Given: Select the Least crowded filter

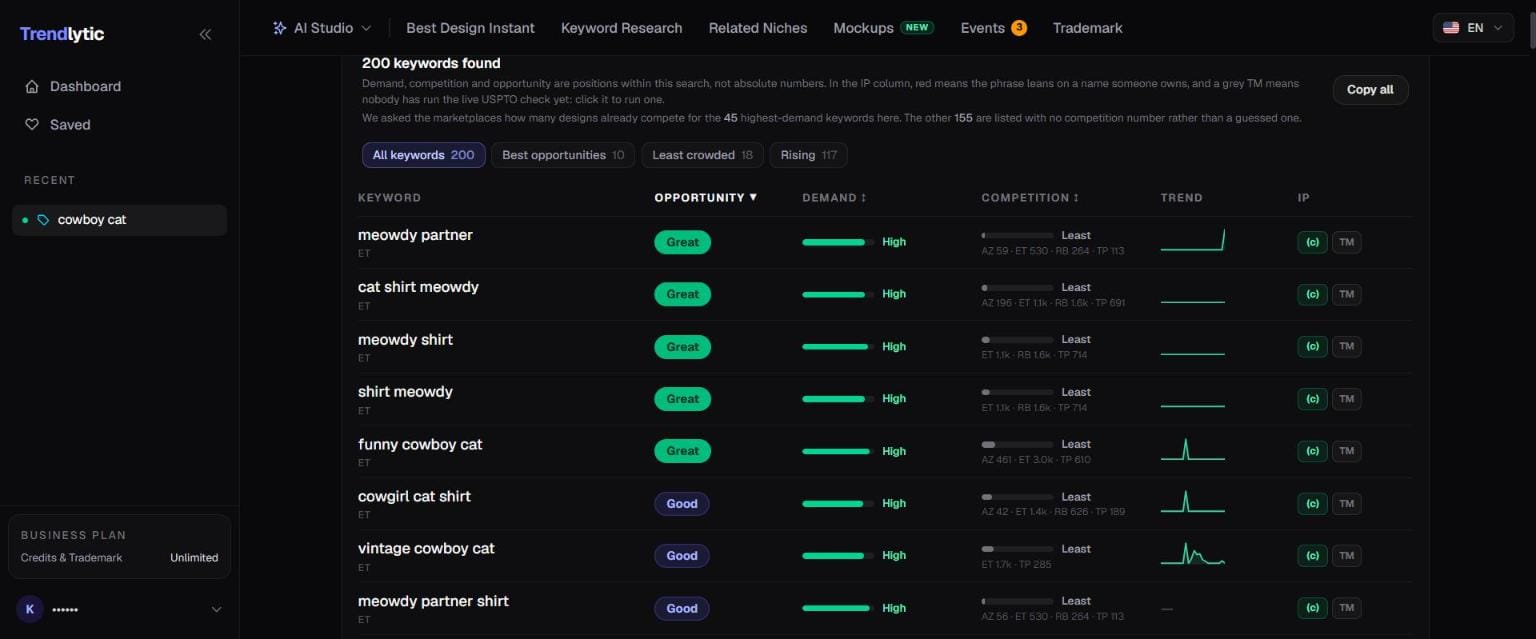Looking at the screenshot, I should click(703, 155).
